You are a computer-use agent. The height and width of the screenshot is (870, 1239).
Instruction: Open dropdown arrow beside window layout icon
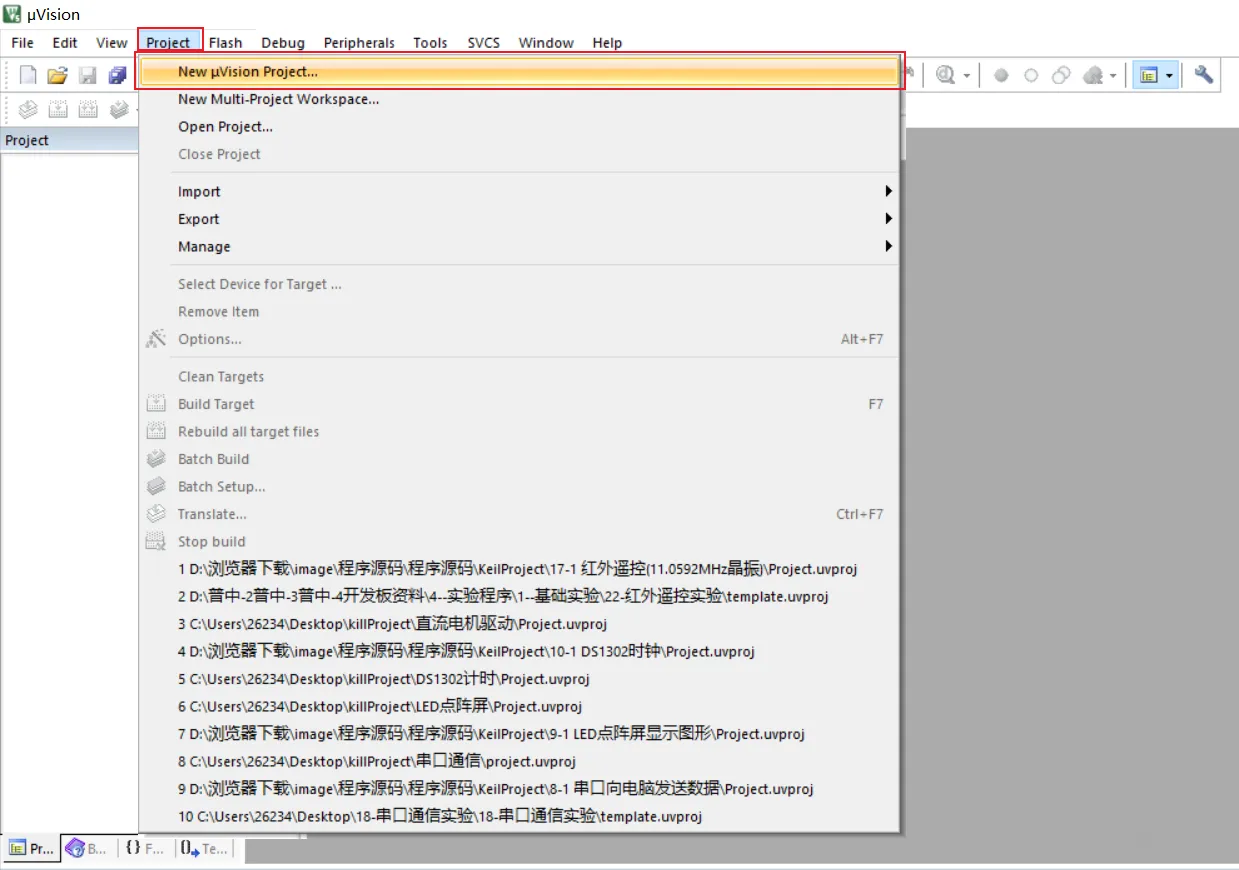tap(1169, 76)
